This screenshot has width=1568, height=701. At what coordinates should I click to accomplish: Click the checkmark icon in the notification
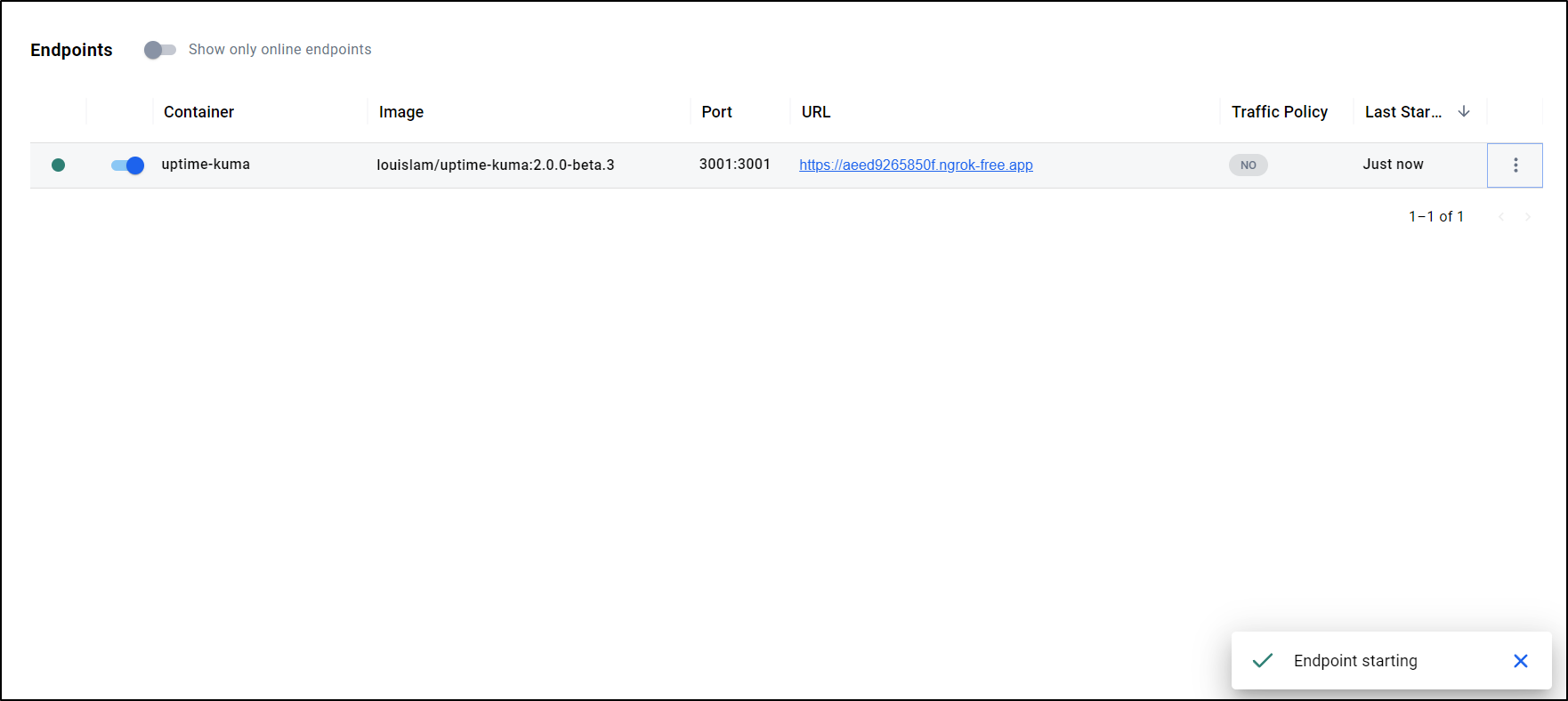click(1262, 661)
